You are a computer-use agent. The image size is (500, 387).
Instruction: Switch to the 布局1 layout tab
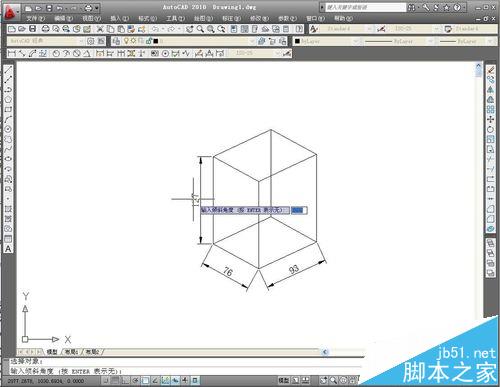click(71, 352)
